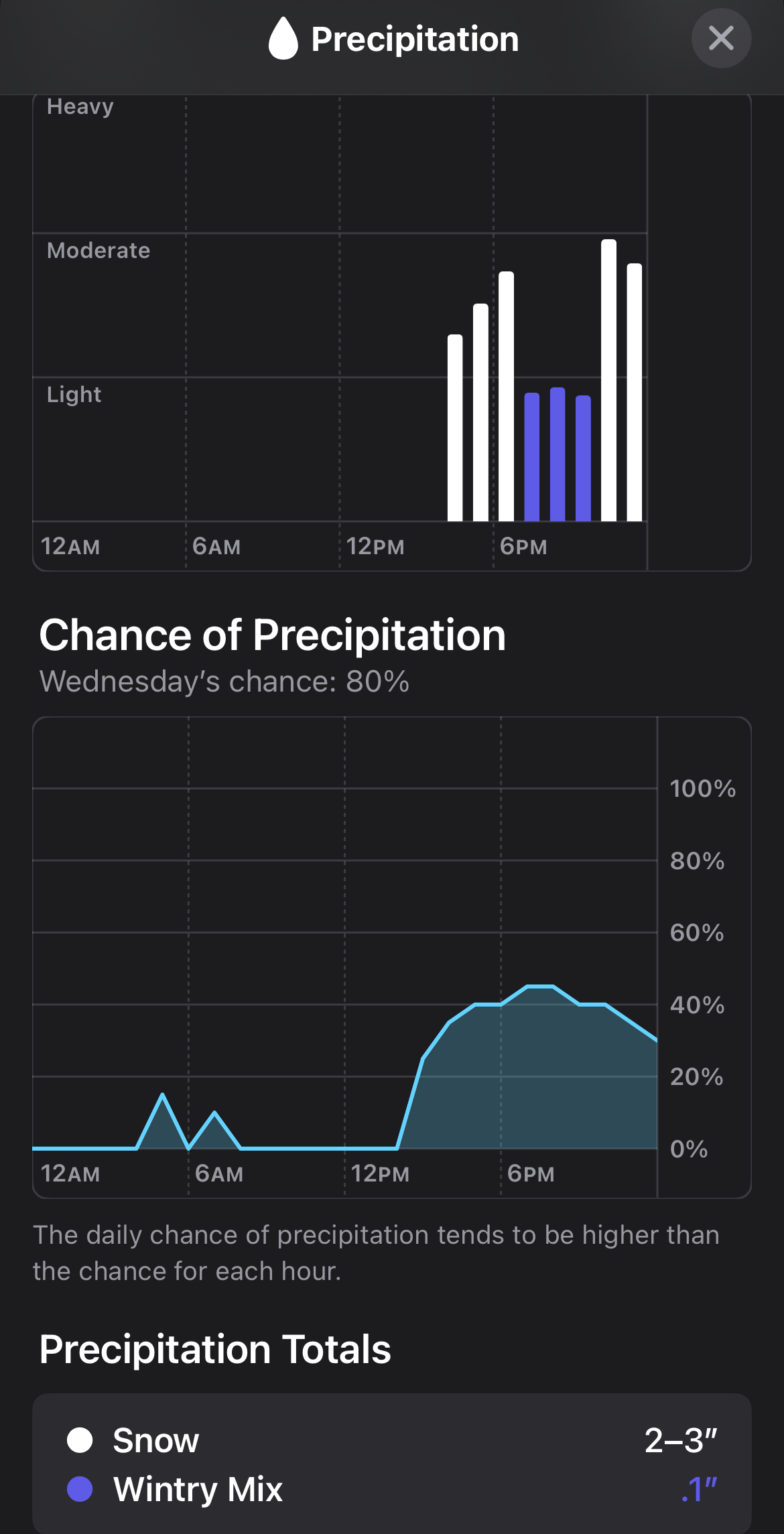This screenshot has width=784, height=1534.
Task: Select the first white snow bar on the left
Action: 455,428
